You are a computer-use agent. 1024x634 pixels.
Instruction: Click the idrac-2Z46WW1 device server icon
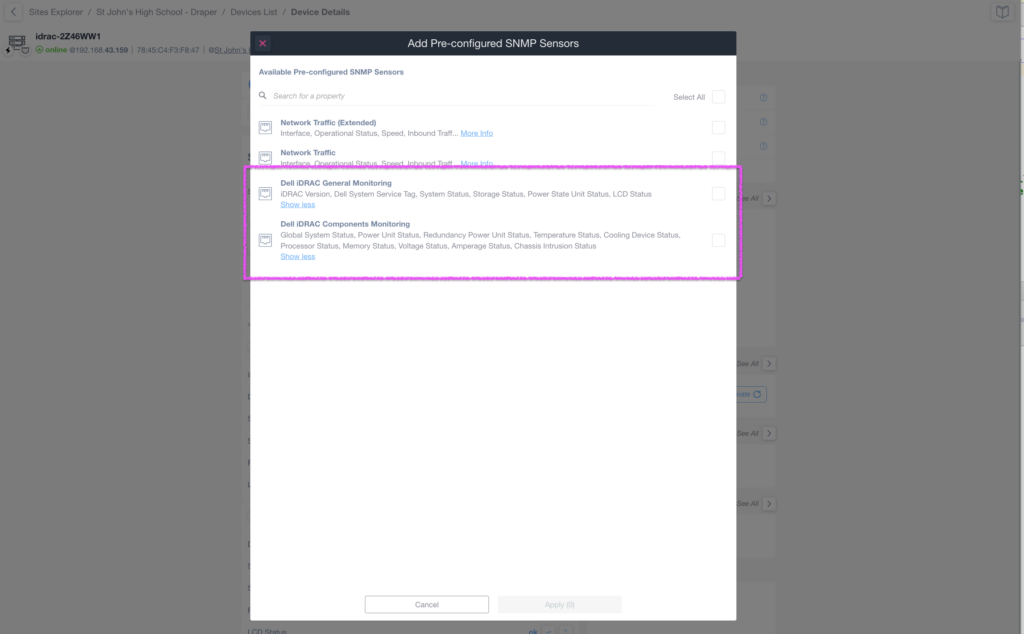[x=17, y=44]
